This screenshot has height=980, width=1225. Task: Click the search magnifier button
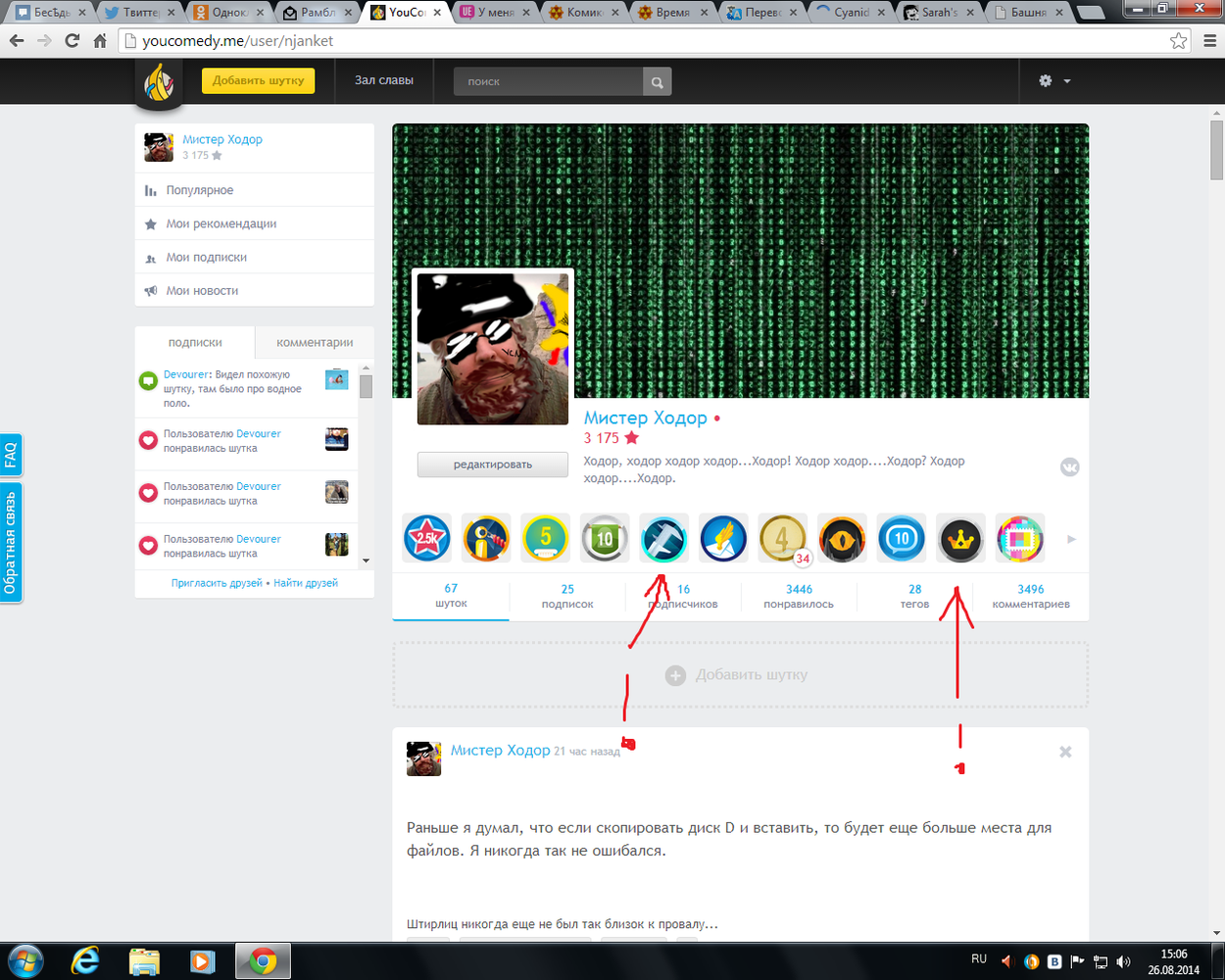(658, 82)
